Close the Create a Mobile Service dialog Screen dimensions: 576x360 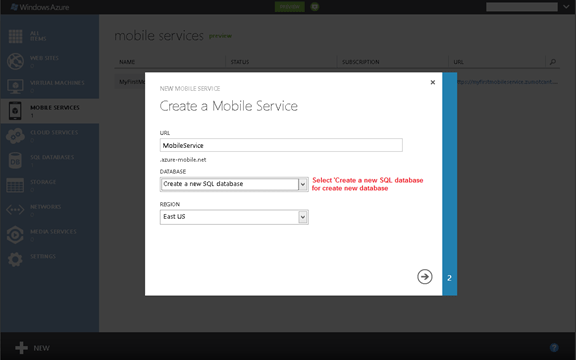click(x=433, y=82)
